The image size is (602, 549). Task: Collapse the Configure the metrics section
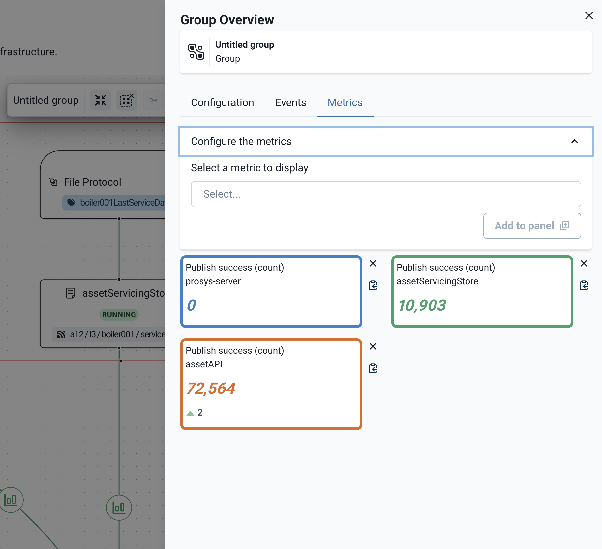tap(574, 142)
